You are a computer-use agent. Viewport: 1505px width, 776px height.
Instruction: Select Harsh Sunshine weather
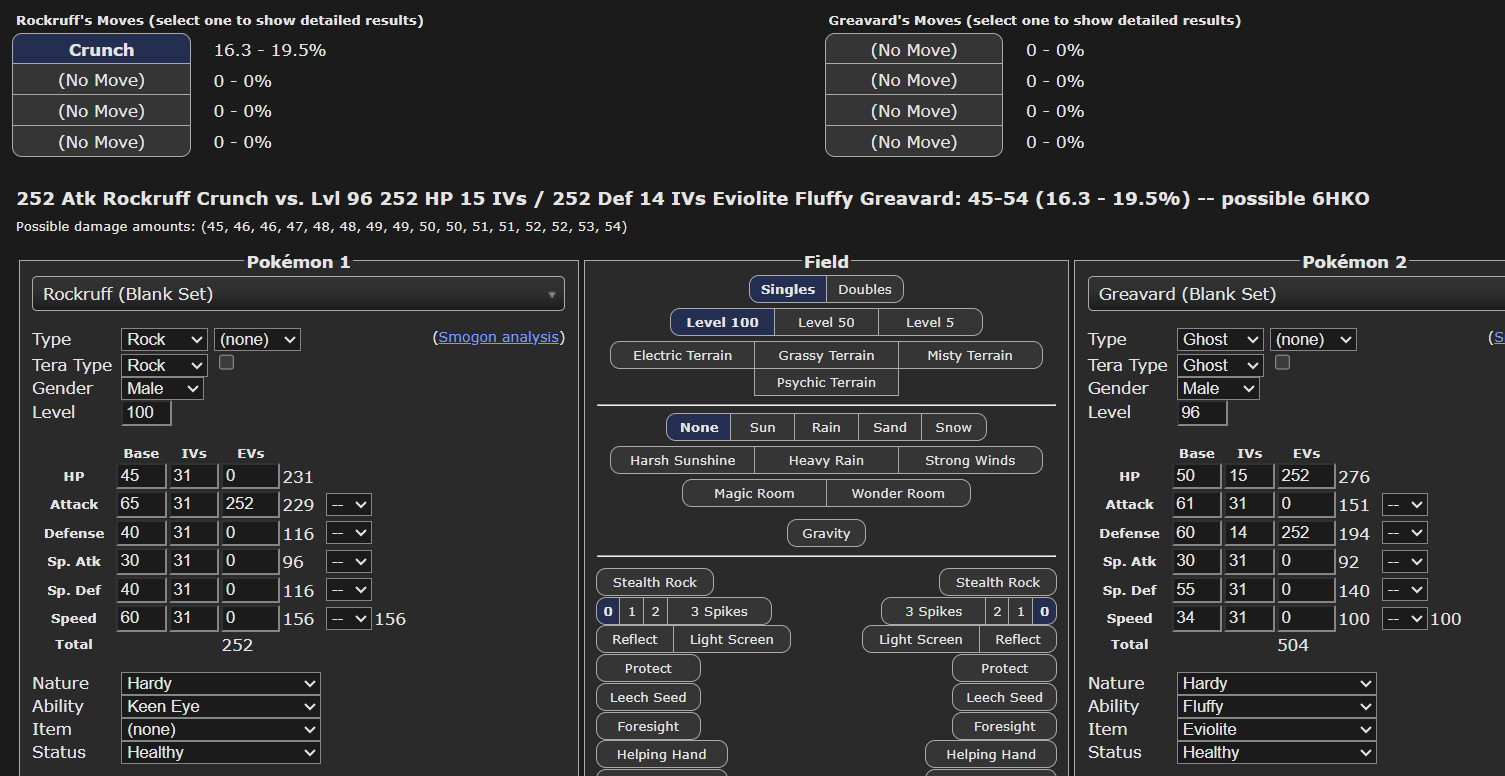(683, 460)
